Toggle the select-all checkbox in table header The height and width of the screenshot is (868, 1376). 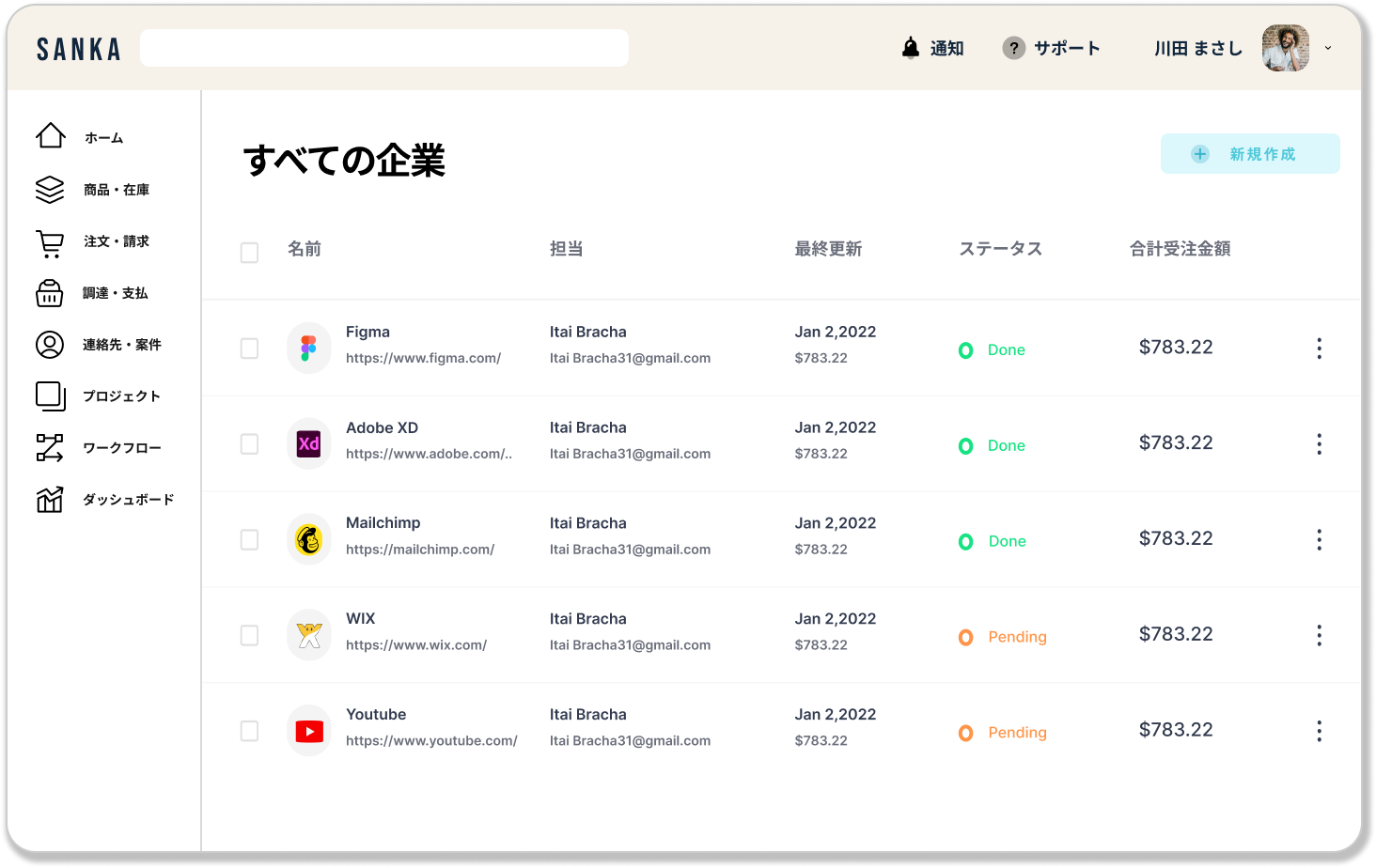(x=249, y=253)
